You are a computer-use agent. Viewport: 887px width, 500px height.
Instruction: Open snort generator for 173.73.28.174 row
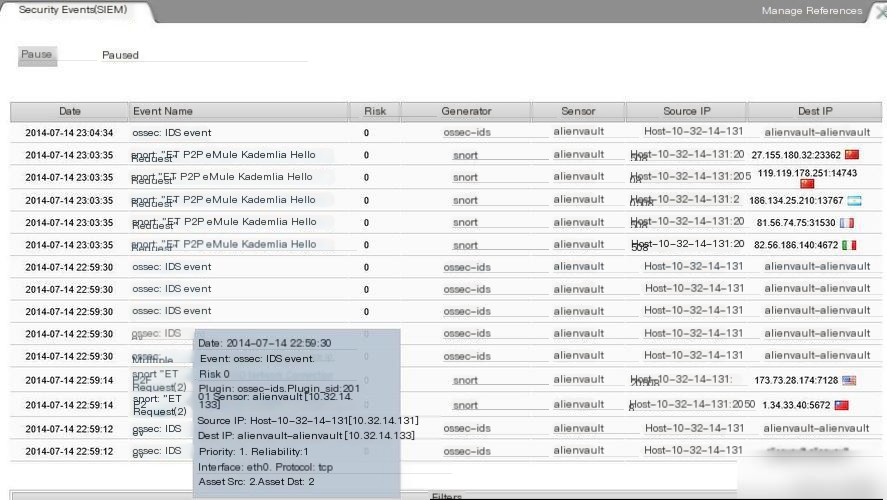[465, 381]
